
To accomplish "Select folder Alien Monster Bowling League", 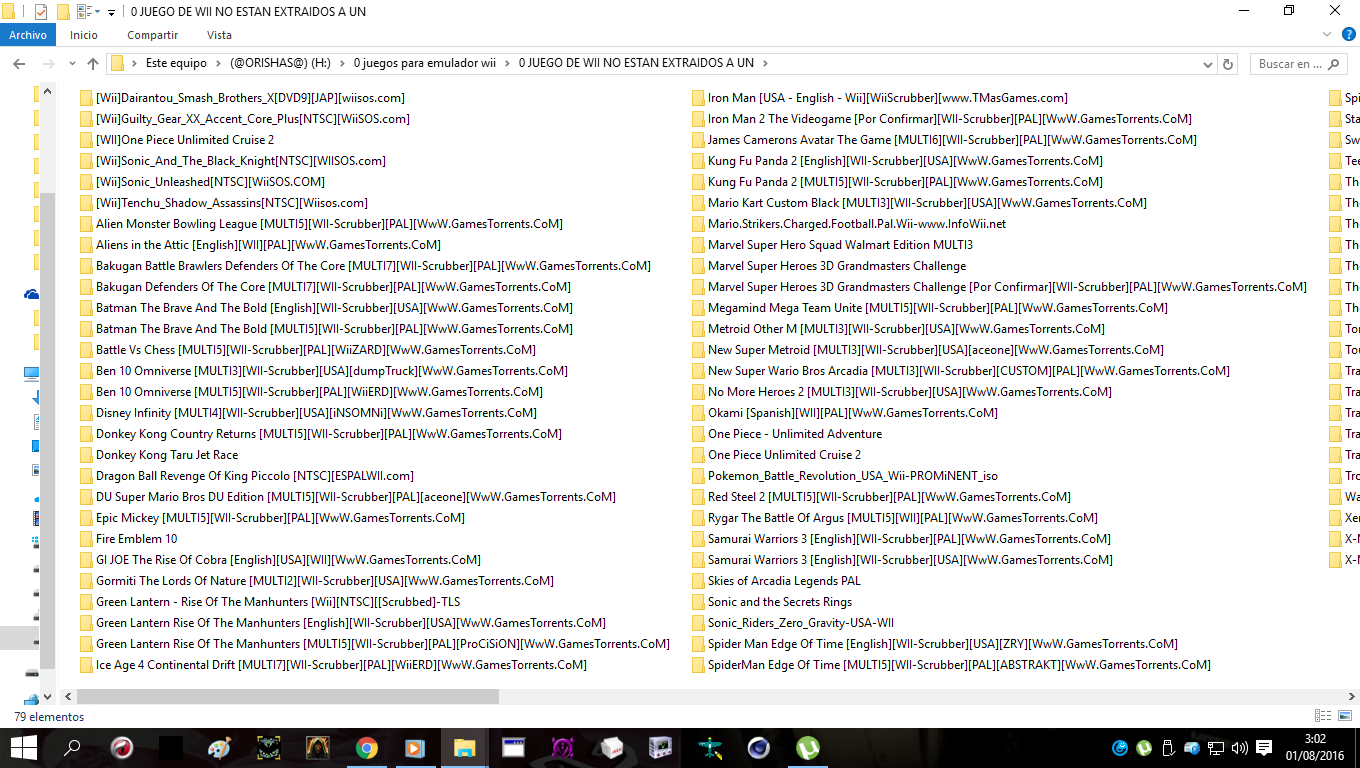I will click(x=321, y=224).
